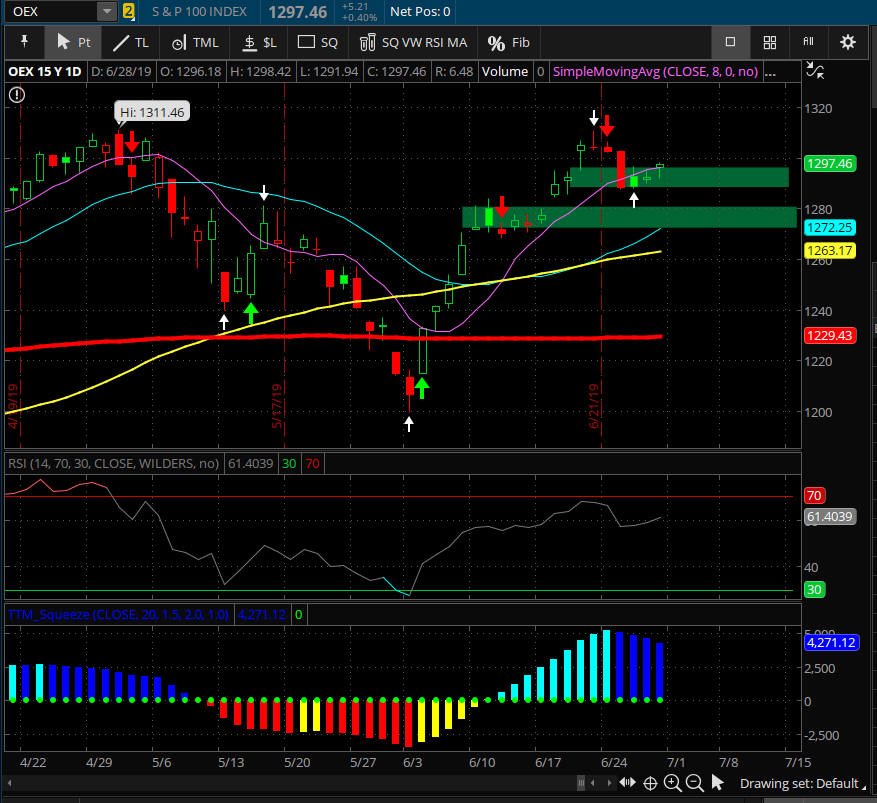The image size is (877, 803).
Task: Select the bottom pointer cursor icon
Action: coord(717,783)
